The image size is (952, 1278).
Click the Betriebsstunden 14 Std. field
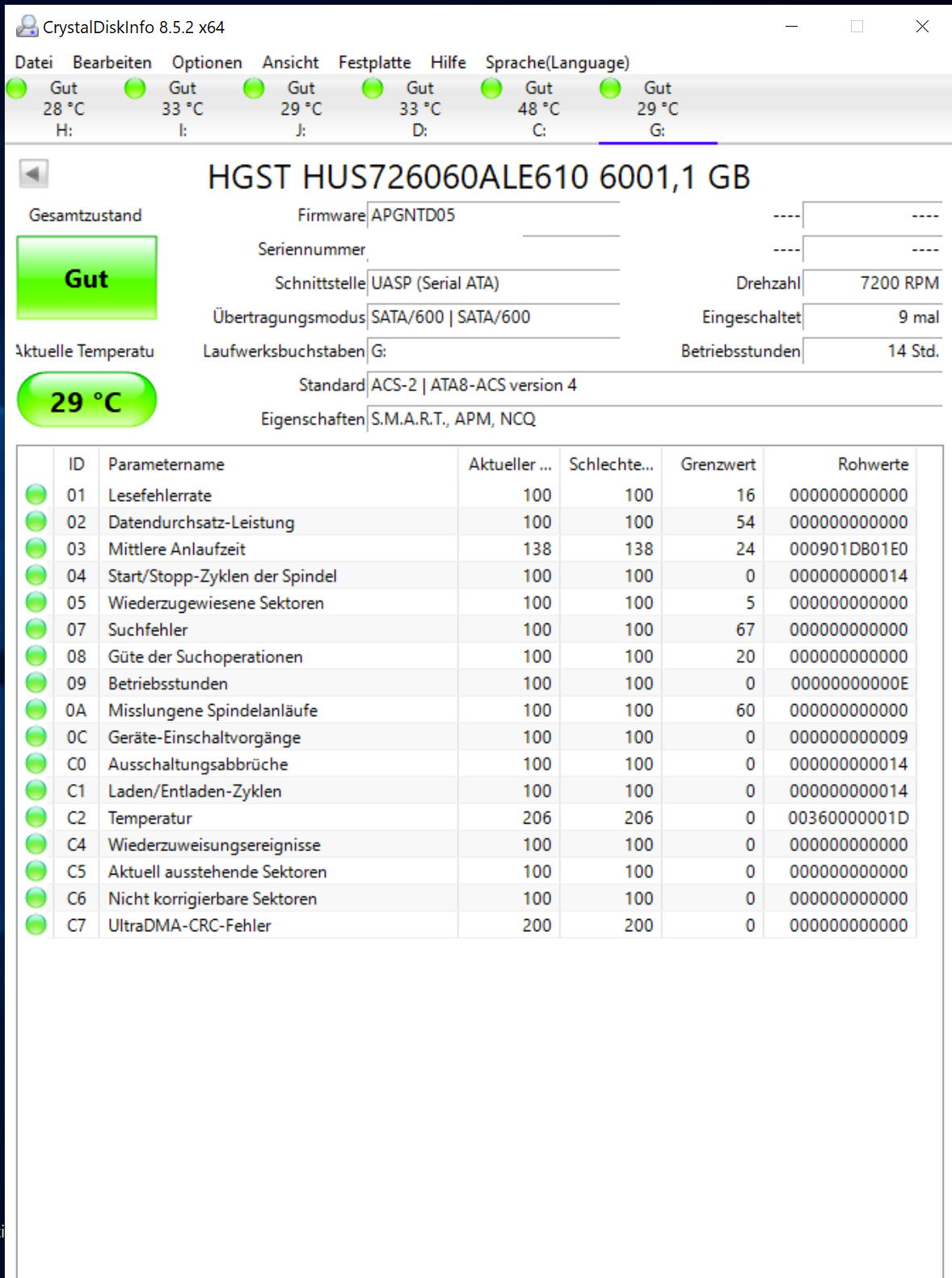tap(872, 351)
